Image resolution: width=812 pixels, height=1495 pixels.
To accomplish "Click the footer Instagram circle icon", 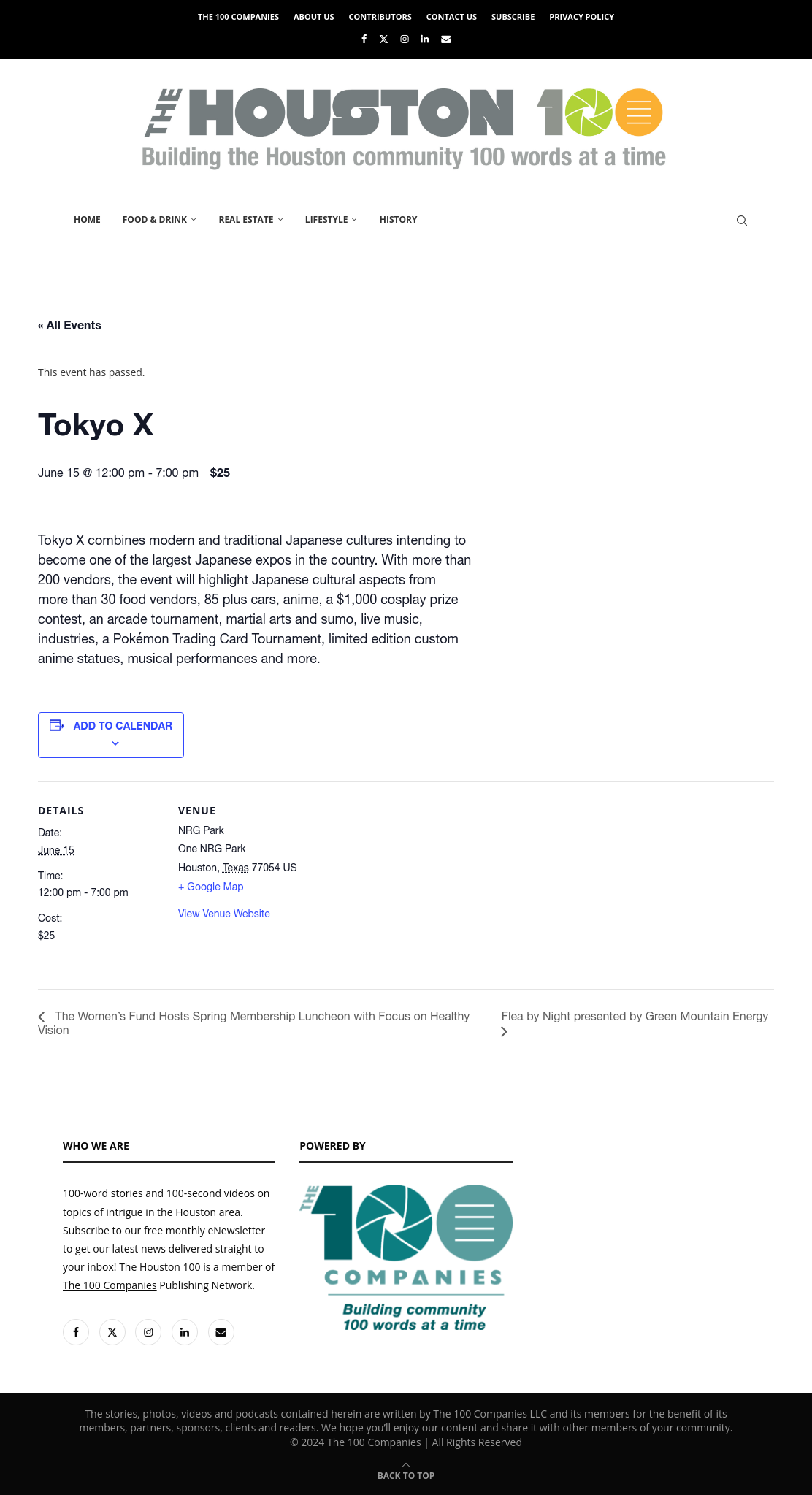I will click(148, 1332).
